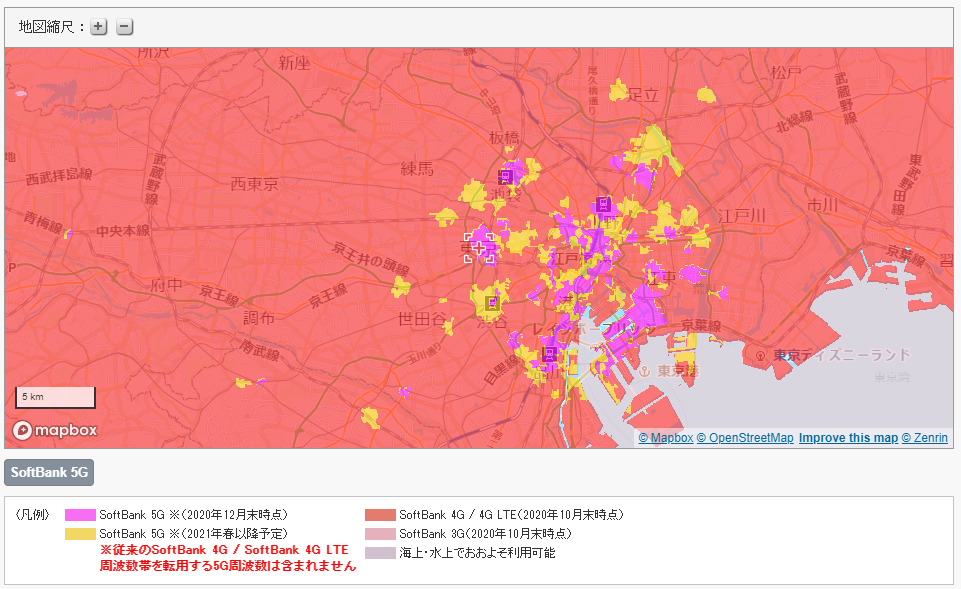Click the 東京港 map label

(678, 371)
